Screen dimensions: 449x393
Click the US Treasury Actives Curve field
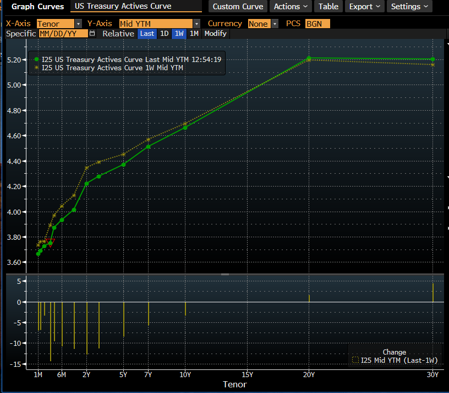[136, 6]
